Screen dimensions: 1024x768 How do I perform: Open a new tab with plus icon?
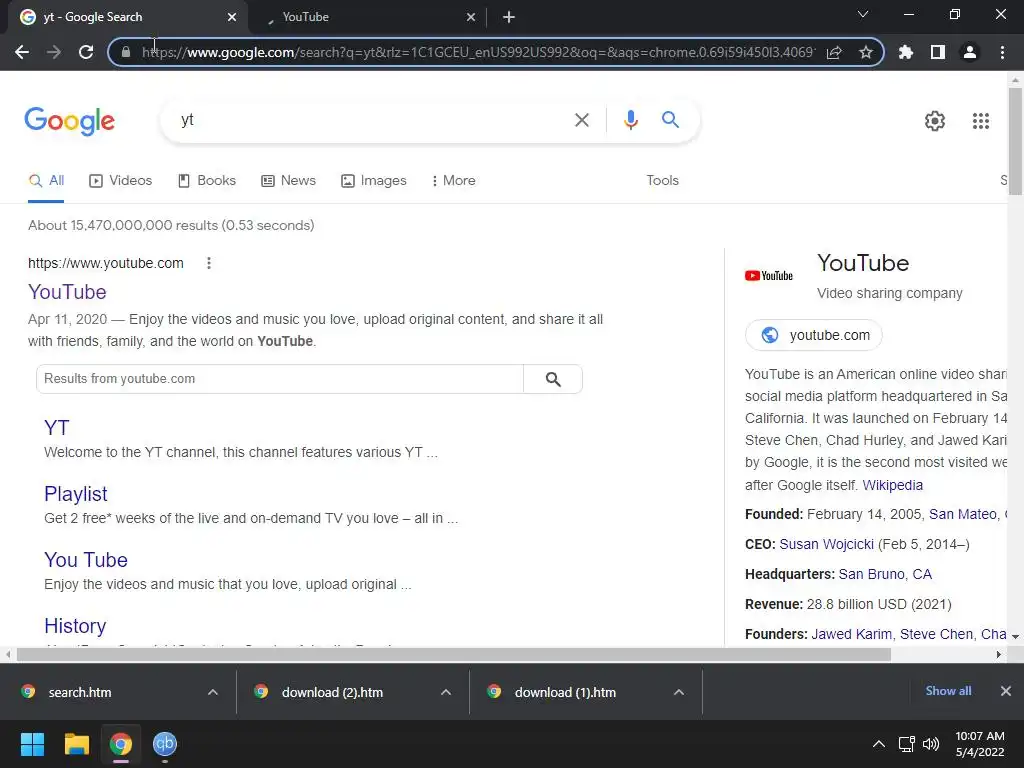click(x=509, y=17)
